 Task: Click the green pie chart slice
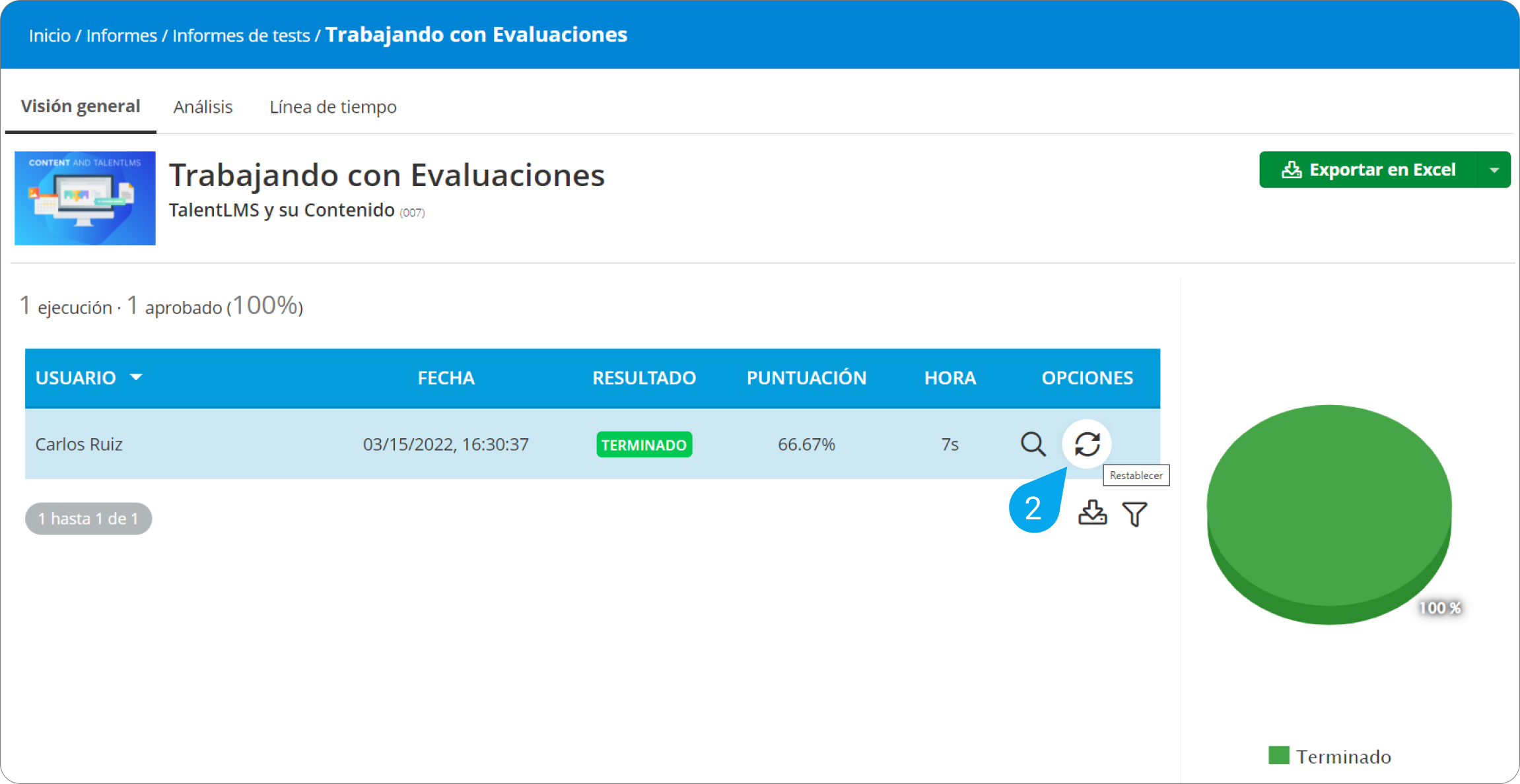pyautogui.click(x=1329, y=514)
